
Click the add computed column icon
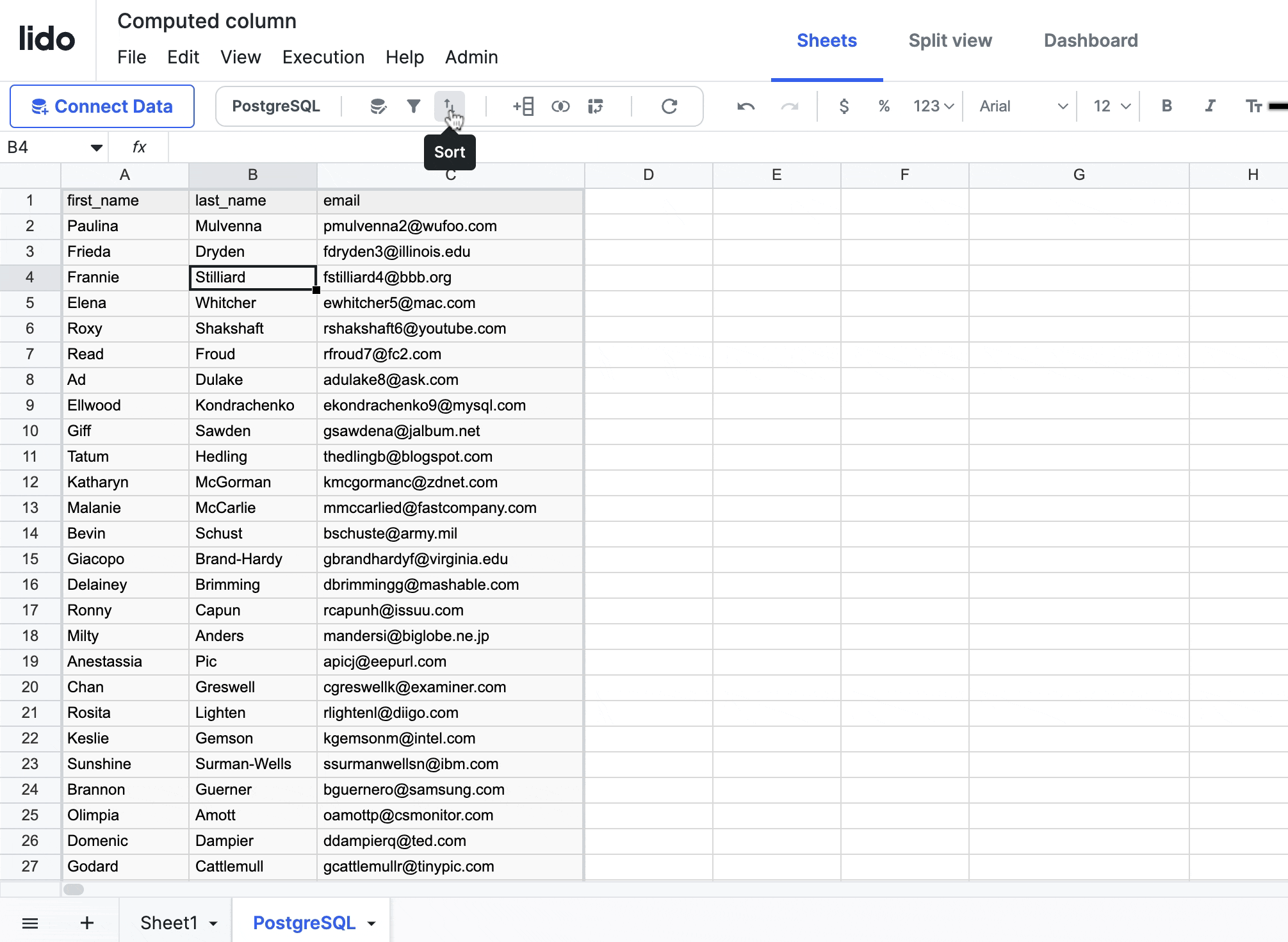click(523, 106)
